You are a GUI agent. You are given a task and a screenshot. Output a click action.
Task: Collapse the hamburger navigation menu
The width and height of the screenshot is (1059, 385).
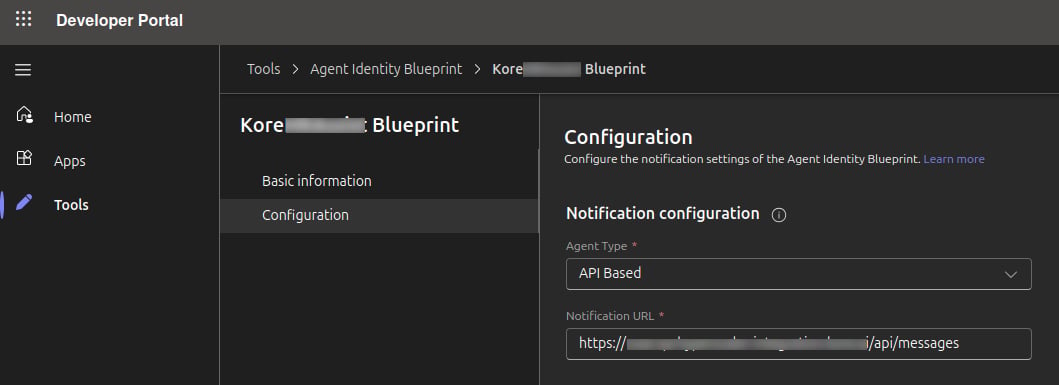(x=23, y=70)
